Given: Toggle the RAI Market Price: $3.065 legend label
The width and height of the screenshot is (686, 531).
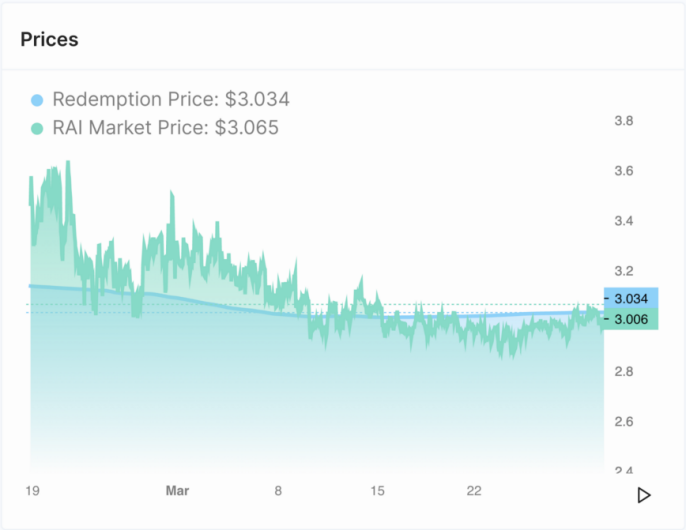Looking at the screenshot, I should [x=165, y=128].
